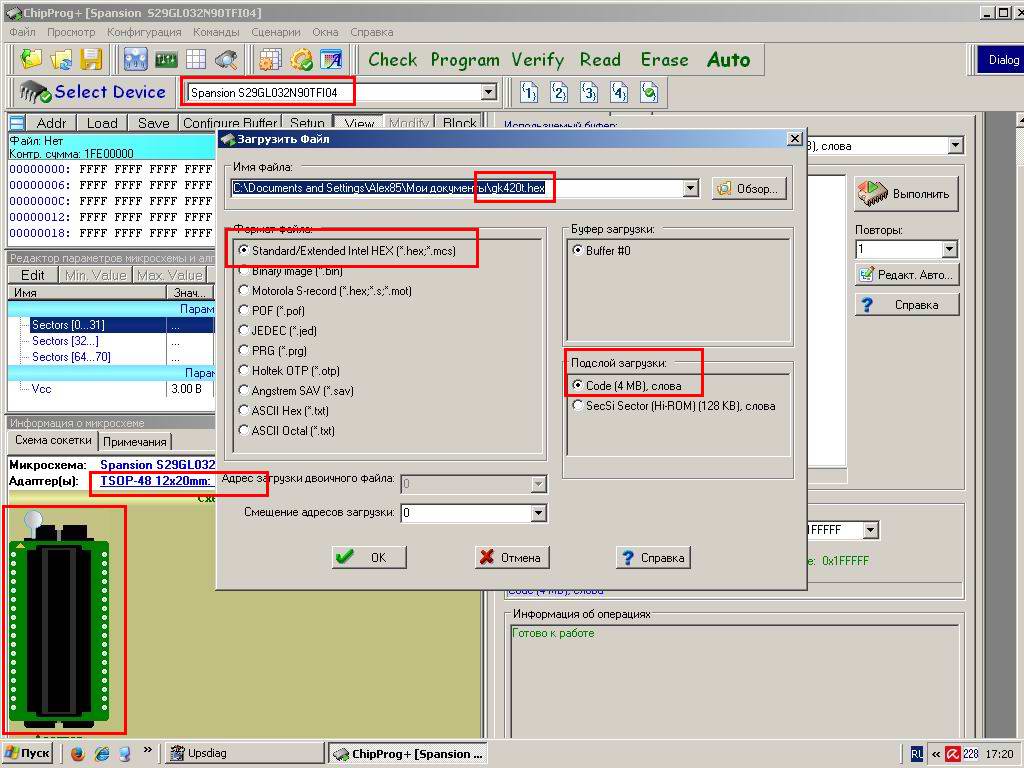Click the gear-on-grid configuration toolbar icon
1024x768 pixels.
pyautogui.click(x=270, y=59)
